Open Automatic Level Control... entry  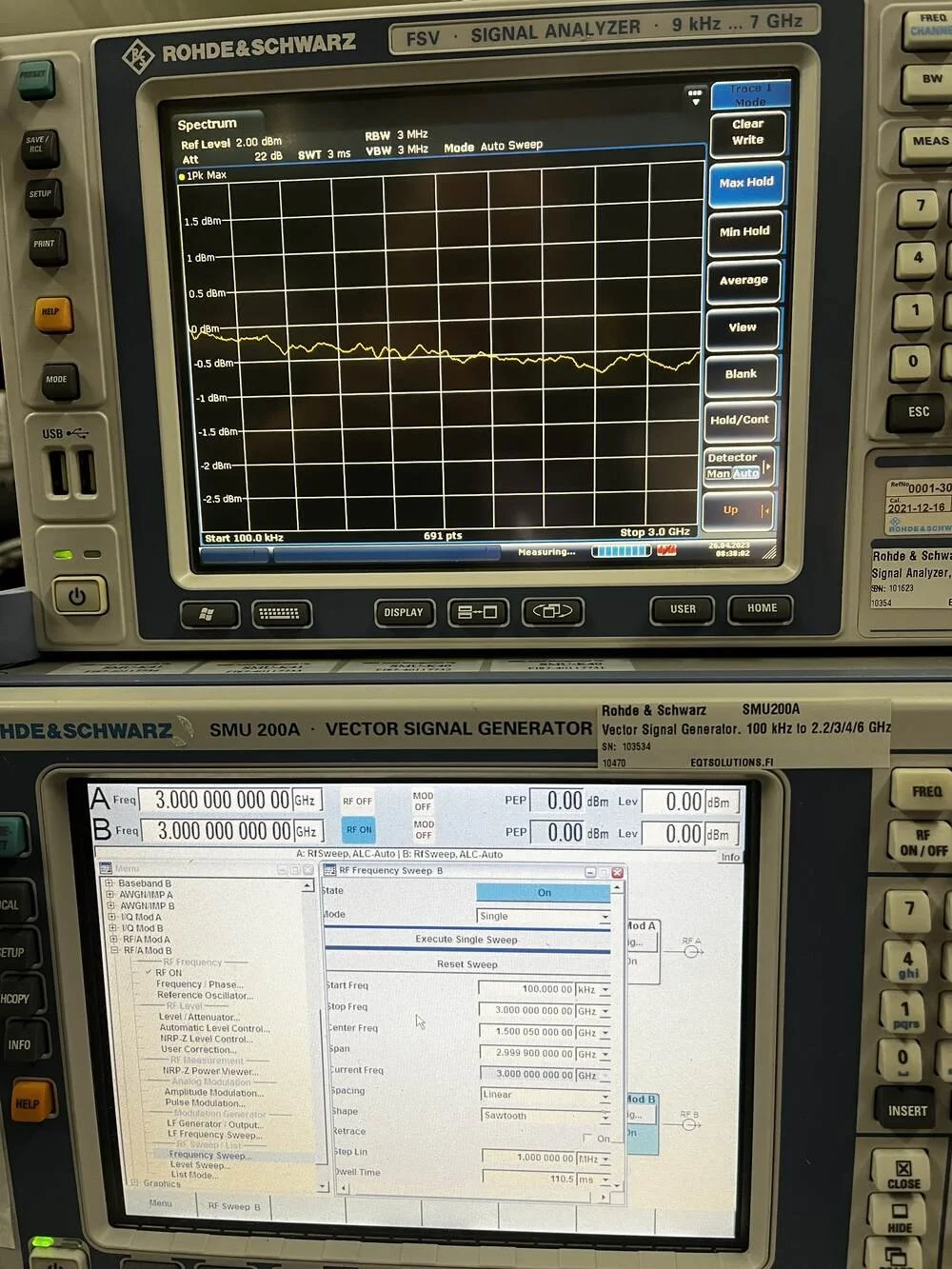pyautogui.click(x=215, y=1028)
